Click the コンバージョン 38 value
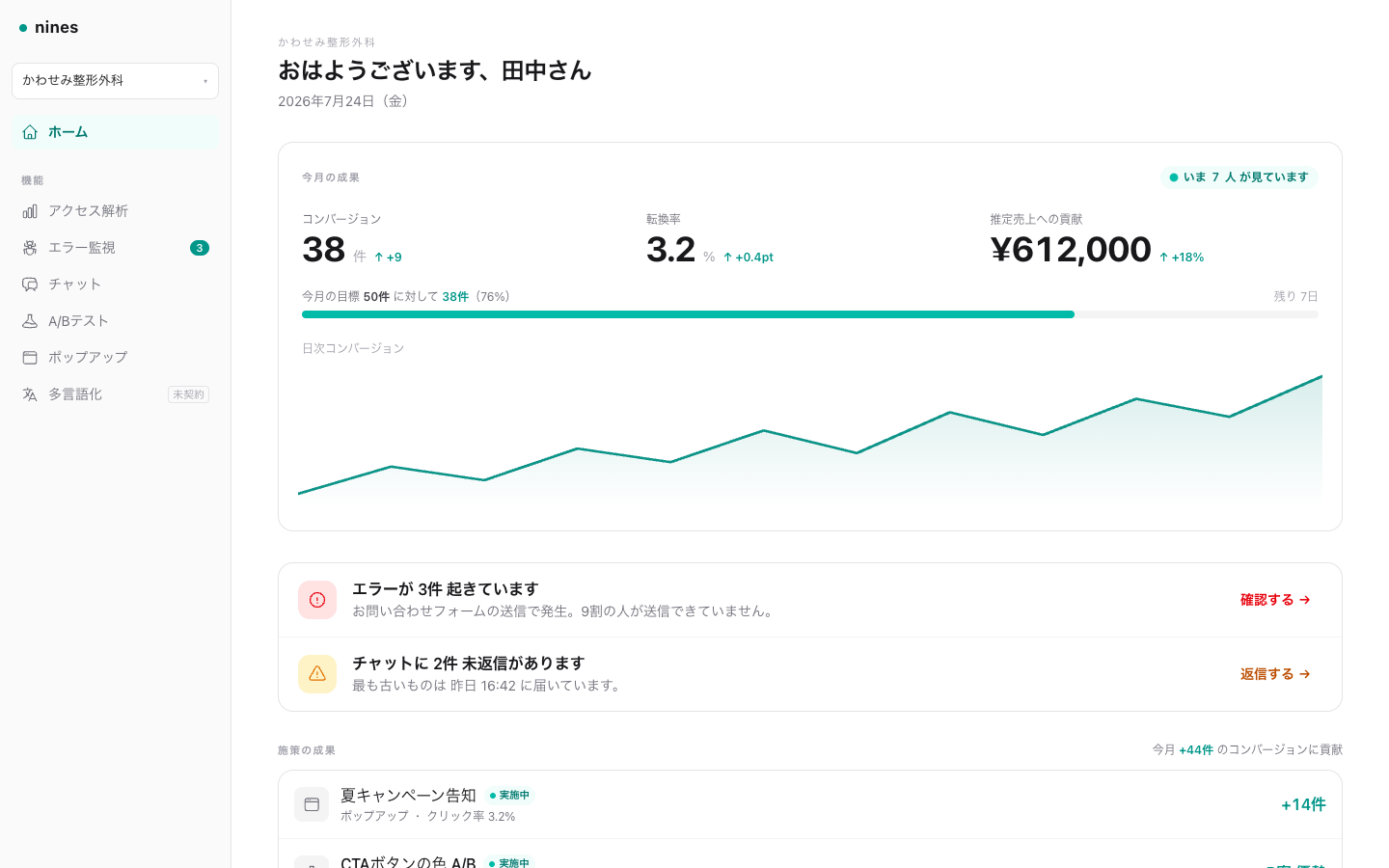The width and height of the screenshot is (1389, 868). 324,250
